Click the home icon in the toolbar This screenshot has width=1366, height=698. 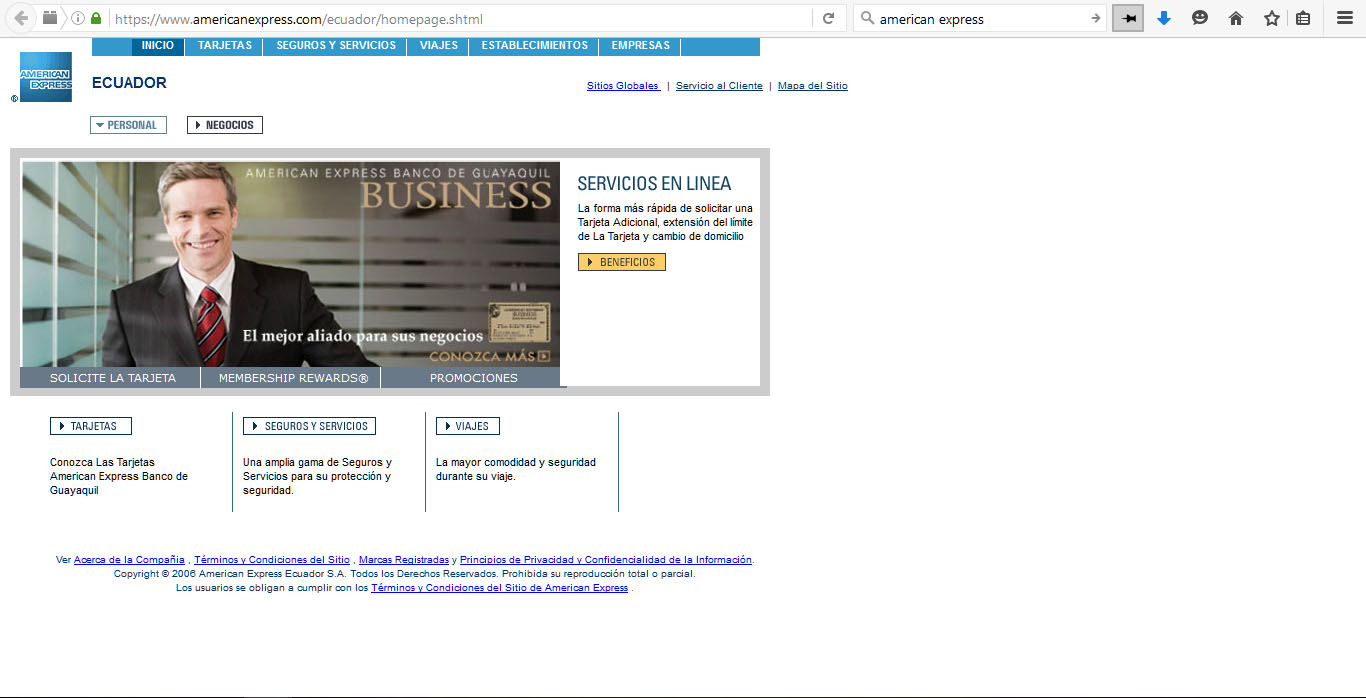[1236, 18]
